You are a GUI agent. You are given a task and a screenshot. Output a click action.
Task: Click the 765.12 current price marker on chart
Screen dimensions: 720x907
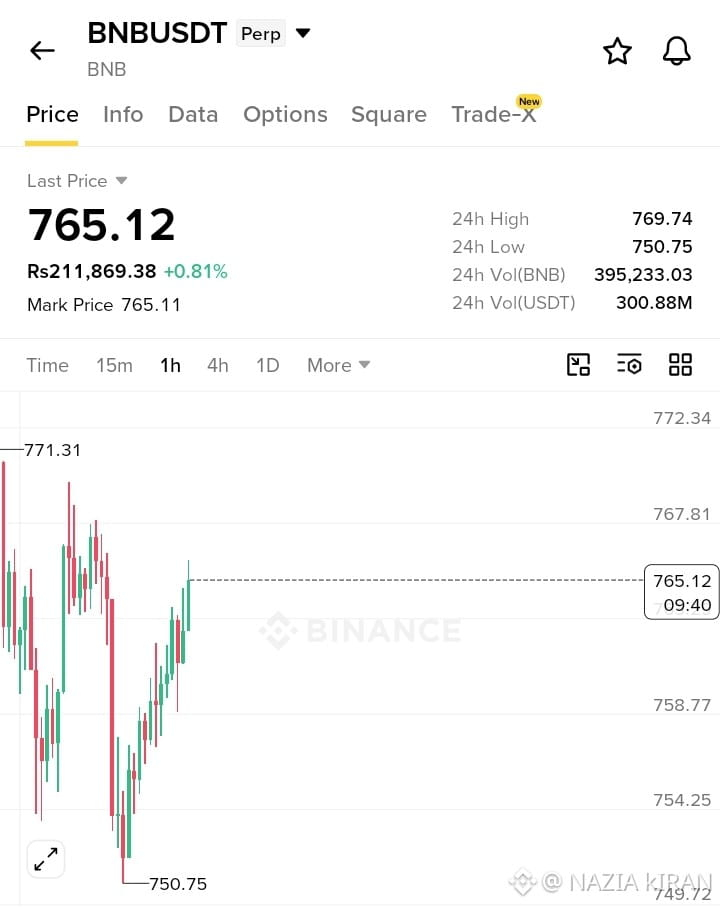coord(682,592)
